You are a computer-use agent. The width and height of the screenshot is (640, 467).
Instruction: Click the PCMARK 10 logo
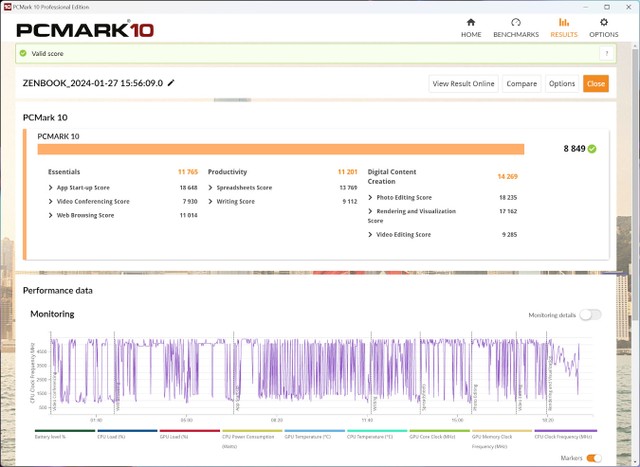(85, 30)
